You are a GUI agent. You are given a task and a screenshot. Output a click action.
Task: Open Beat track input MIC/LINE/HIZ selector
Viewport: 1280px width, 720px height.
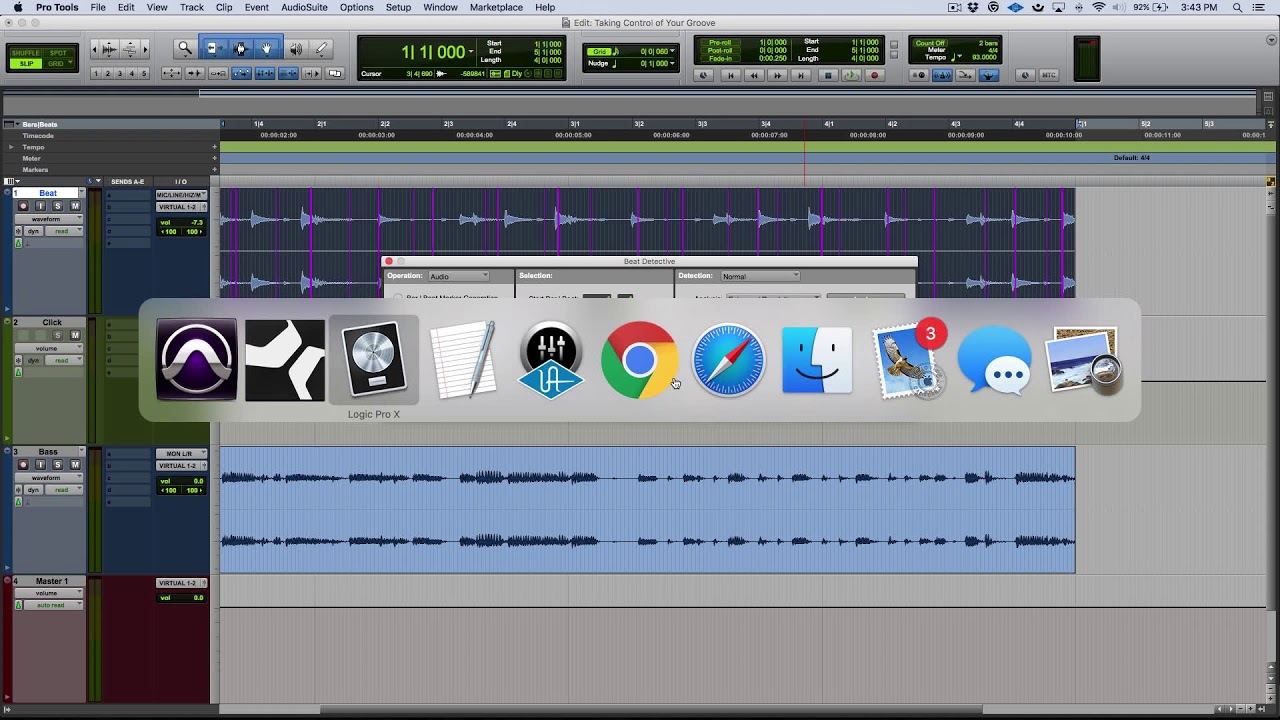click(181, 195)
